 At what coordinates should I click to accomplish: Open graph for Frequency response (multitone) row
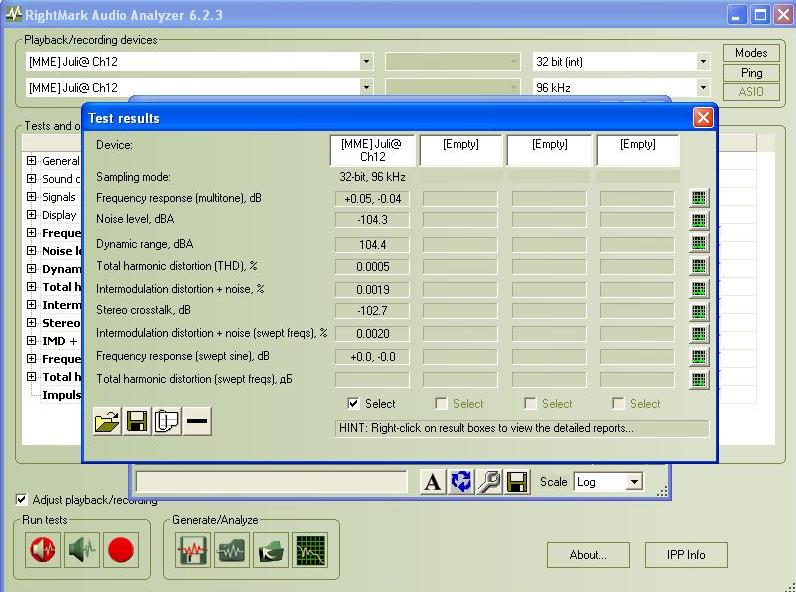(x=699, y=198)
